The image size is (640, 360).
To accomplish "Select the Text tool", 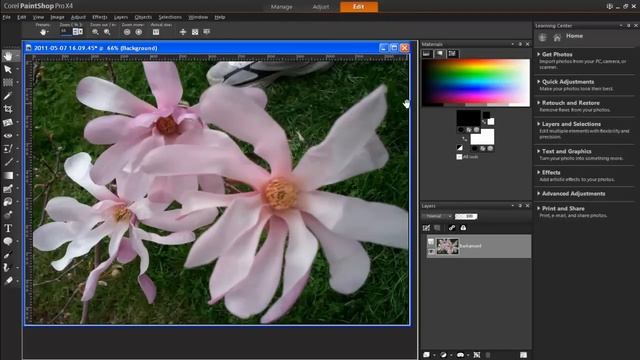I will click(x=8, y=228).
